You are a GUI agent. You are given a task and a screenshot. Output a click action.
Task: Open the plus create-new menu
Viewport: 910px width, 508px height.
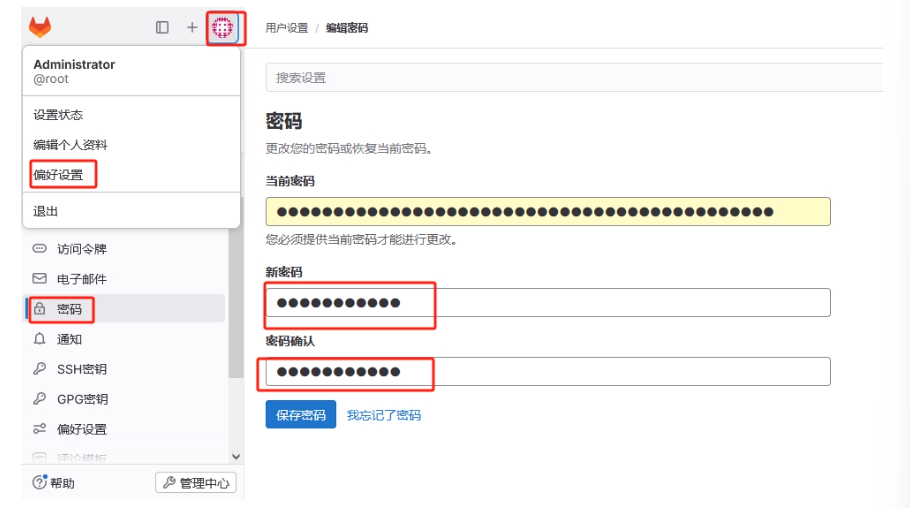click(x=192, y=27)
